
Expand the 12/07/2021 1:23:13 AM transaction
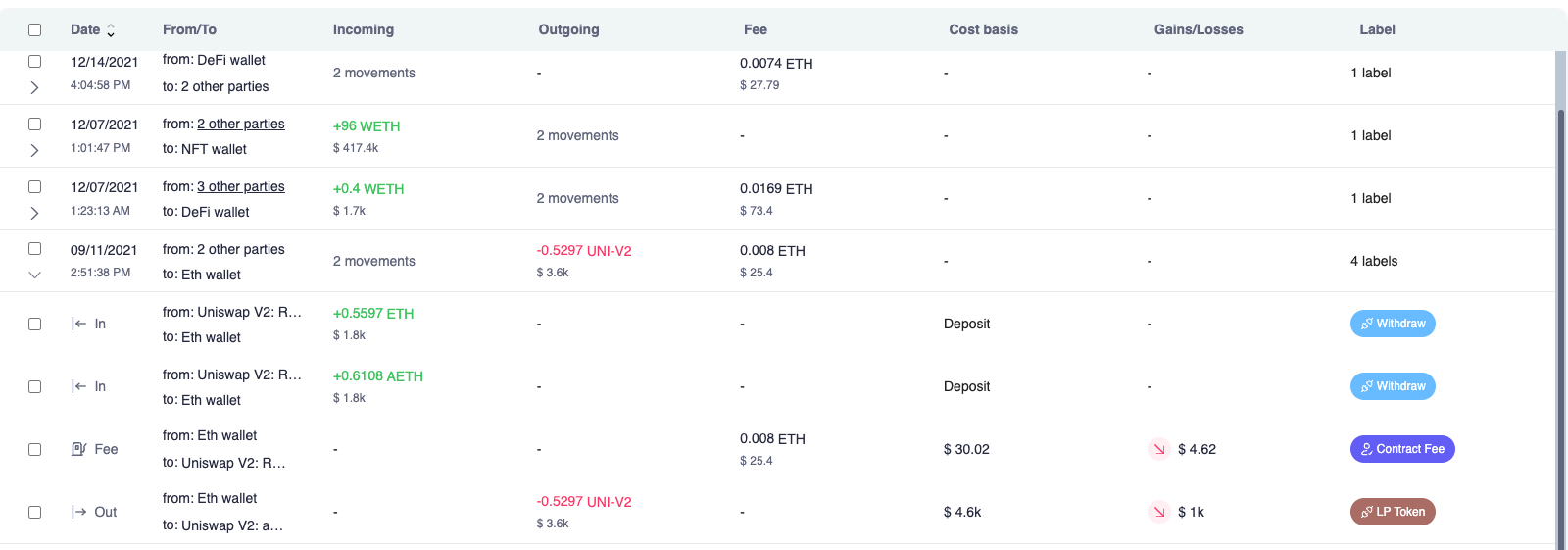[34, 213]
